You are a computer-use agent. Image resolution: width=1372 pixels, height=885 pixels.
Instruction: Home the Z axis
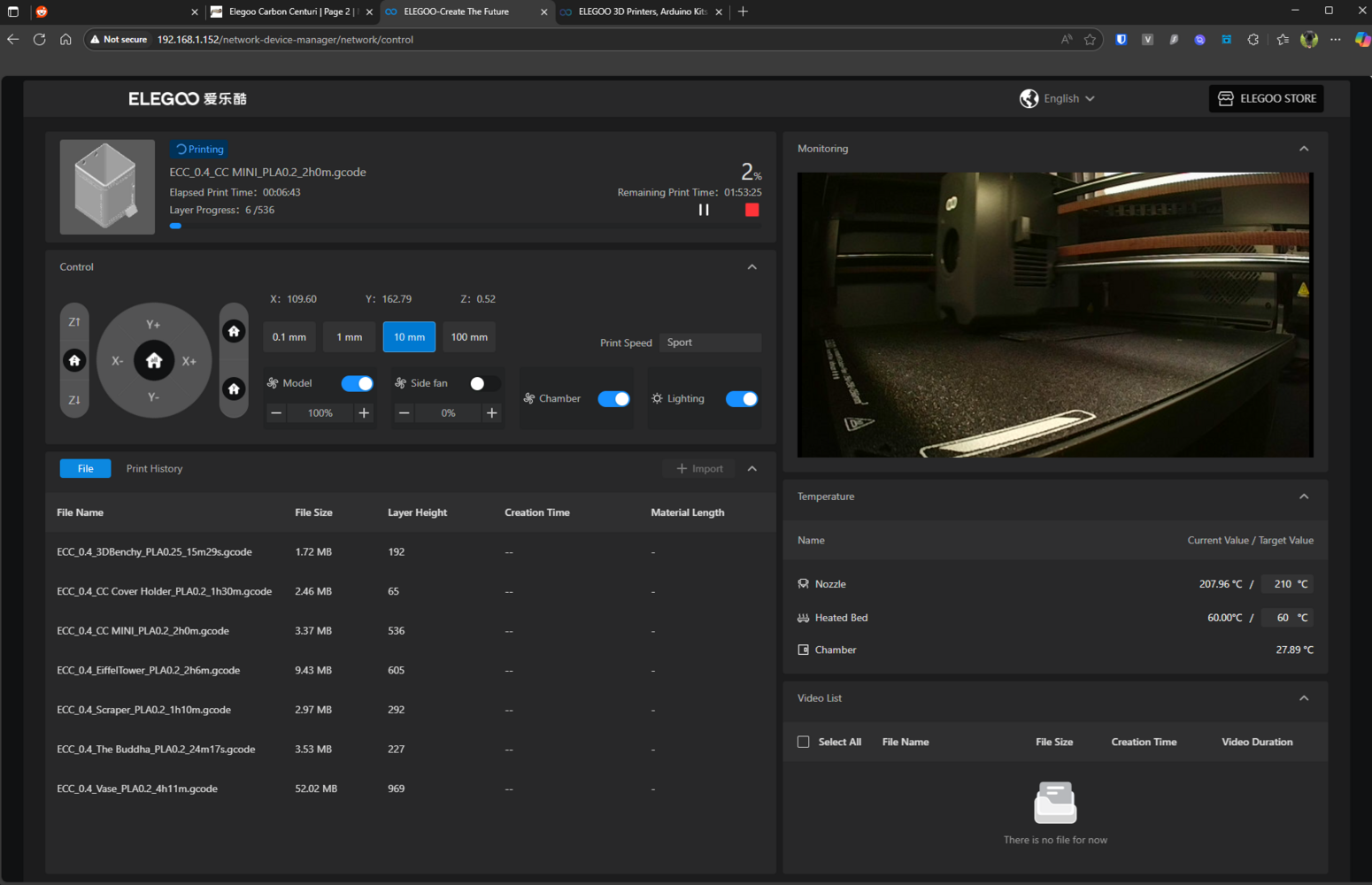[x=74, y=360]
